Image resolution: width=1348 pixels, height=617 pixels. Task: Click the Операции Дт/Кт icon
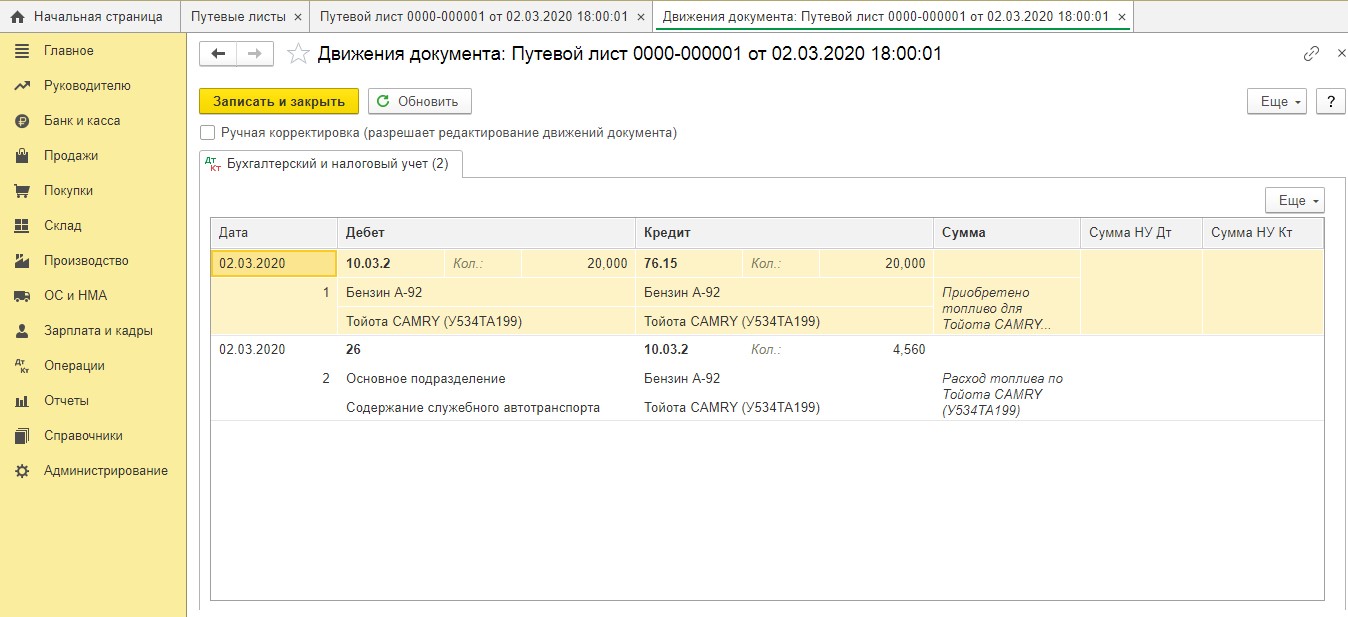coord(21,366)
